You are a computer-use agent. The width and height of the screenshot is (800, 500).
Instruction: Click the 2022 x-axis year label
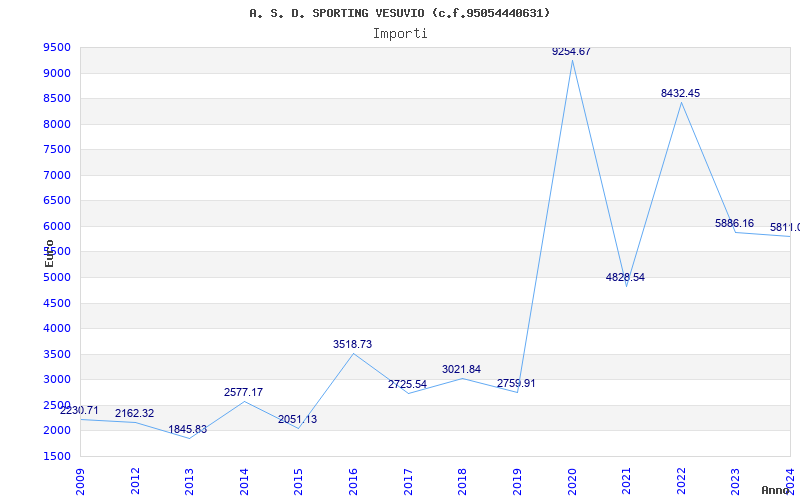click(x=681, y=481)
